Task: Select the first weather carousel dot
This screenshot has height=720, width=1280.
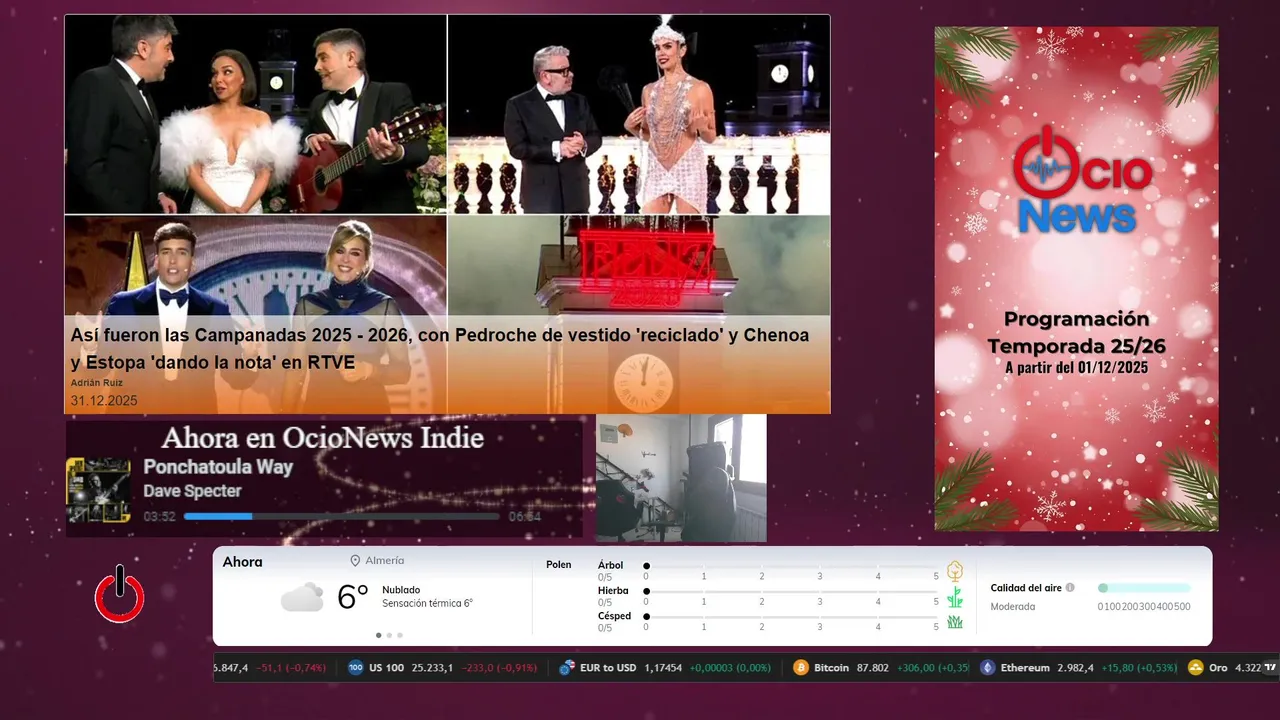Action: point(378,635)
